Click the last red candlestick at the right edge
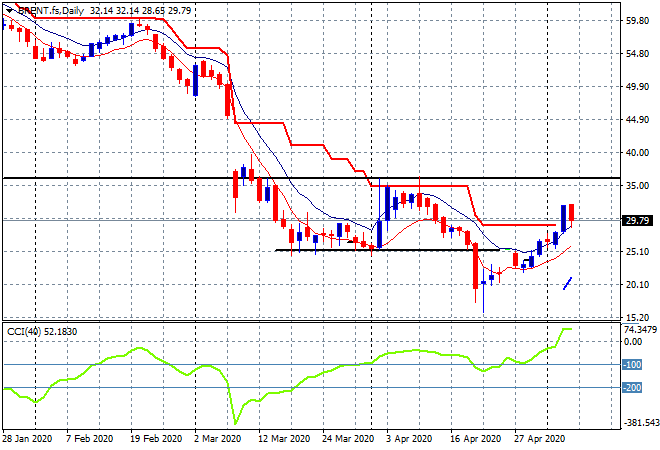This screenshot has width=660, height=450. click(x=571, y=213)
